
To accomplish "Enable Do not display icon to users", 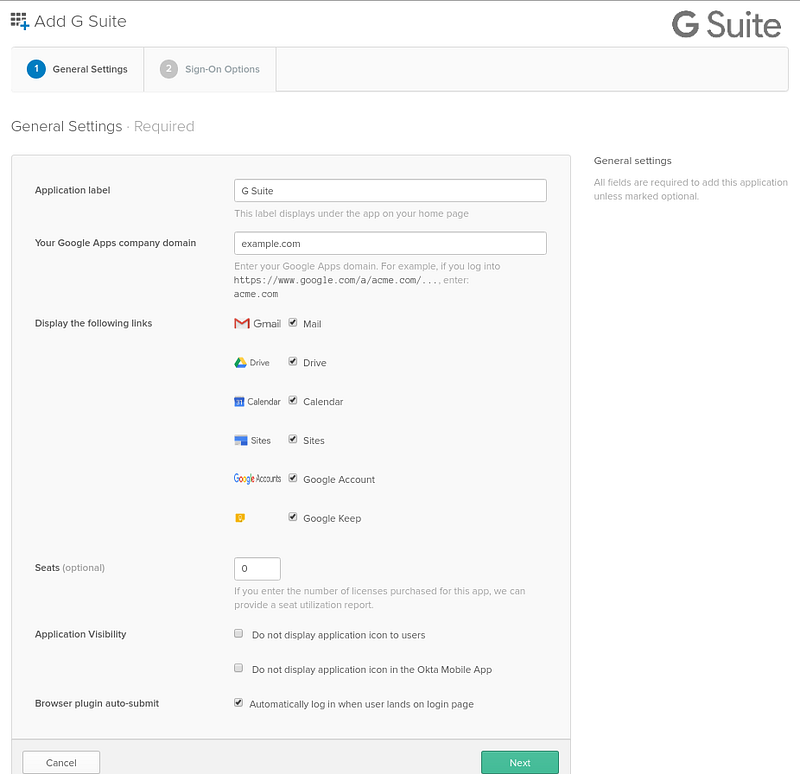I will click(x=238, y=634).
